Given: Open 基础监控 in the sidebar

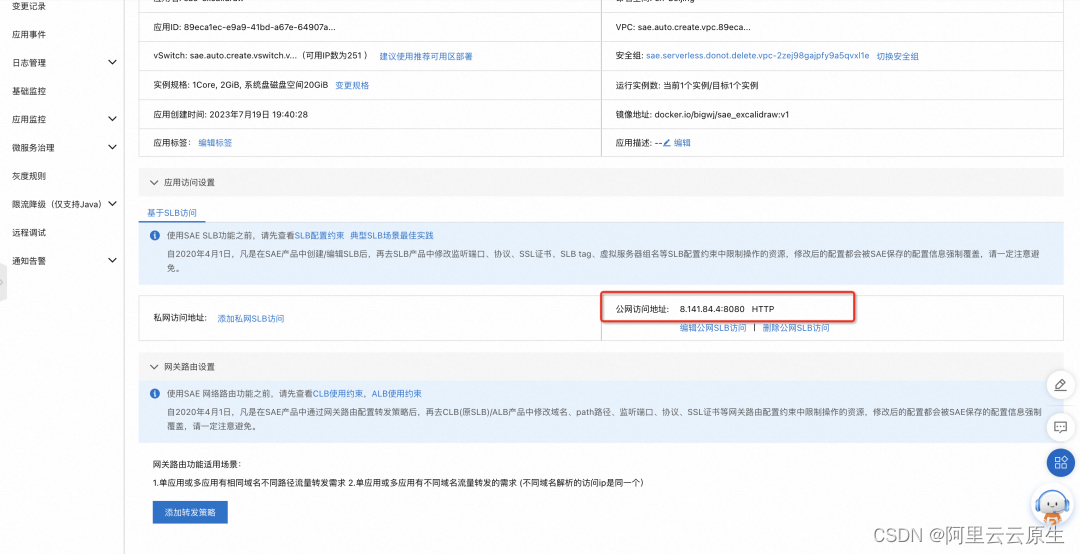Looking at the screenshot, I should [x=29, y=91].
